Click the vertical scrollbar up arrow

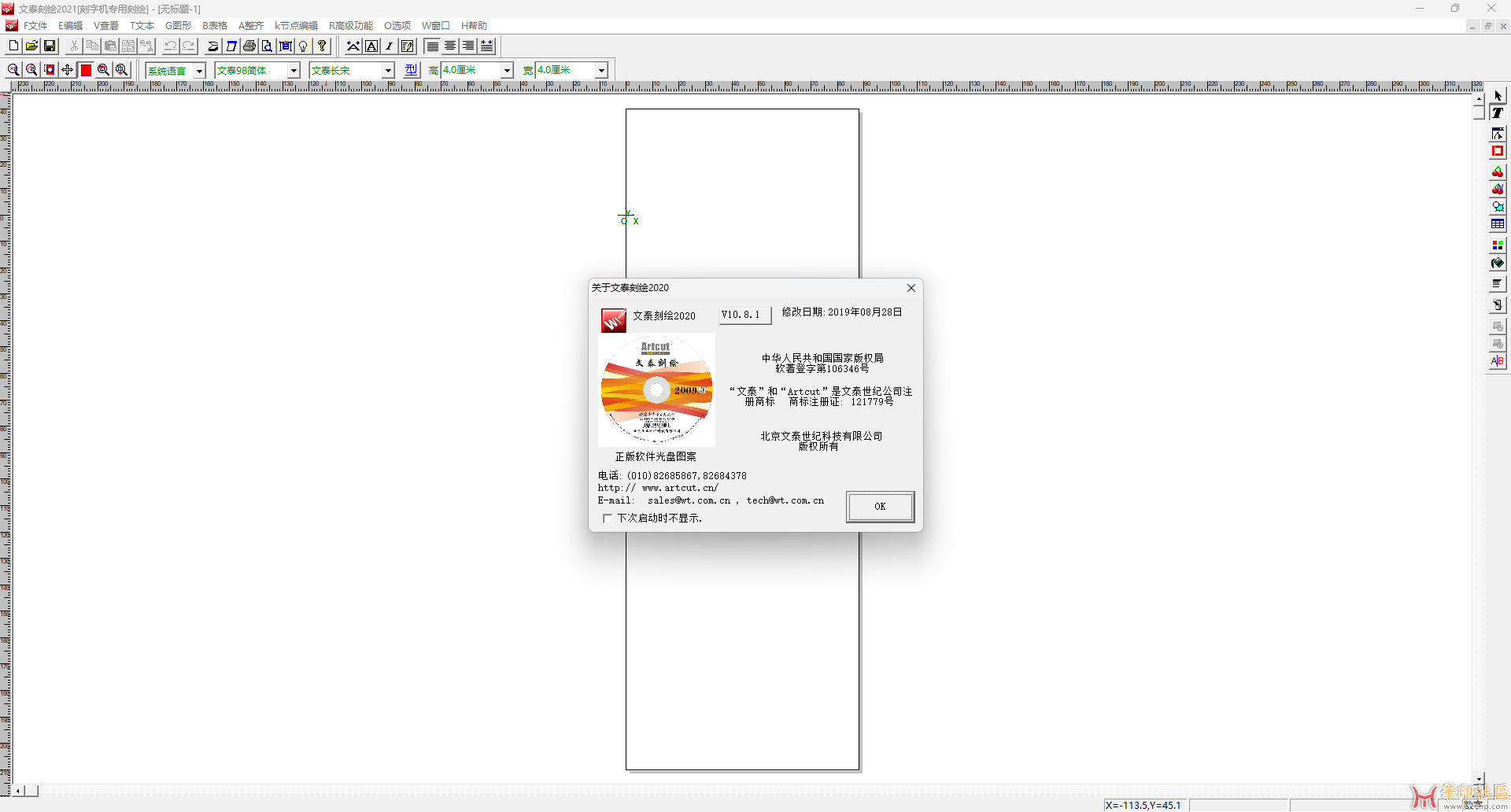pos(1479,99)
